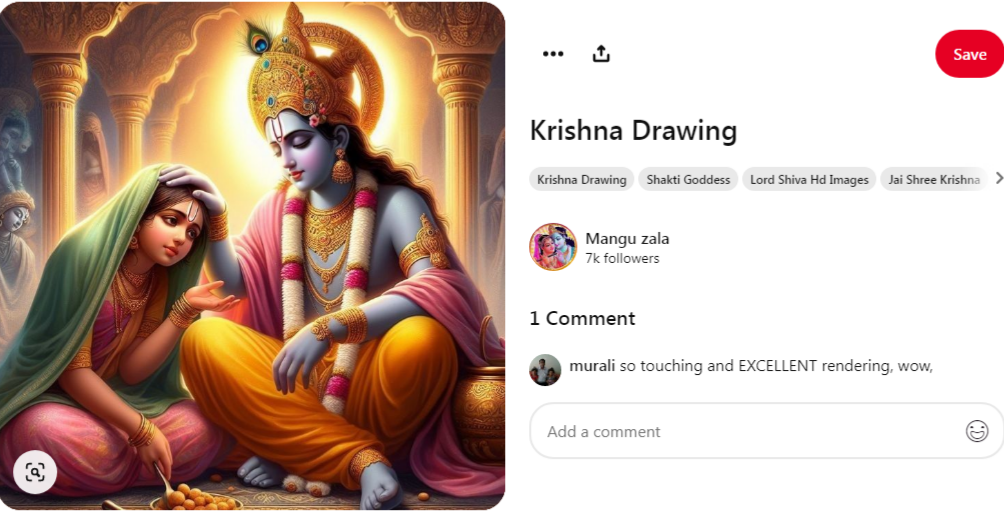The width and height of the screenshot is (1004, 517).
Task: Open visual search lens on image
Action: tap(35, 472)
